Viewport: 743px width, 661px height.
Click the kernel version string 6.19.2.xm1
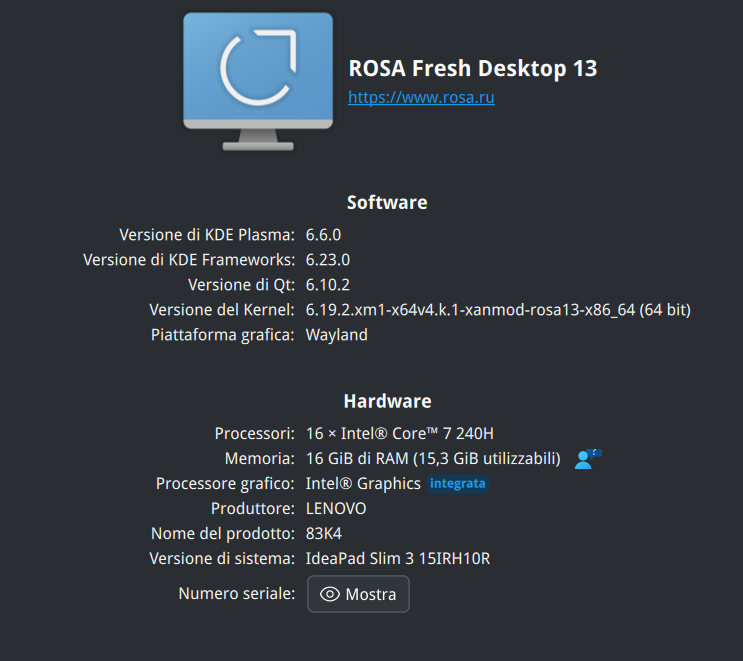(x=498, y=310)
